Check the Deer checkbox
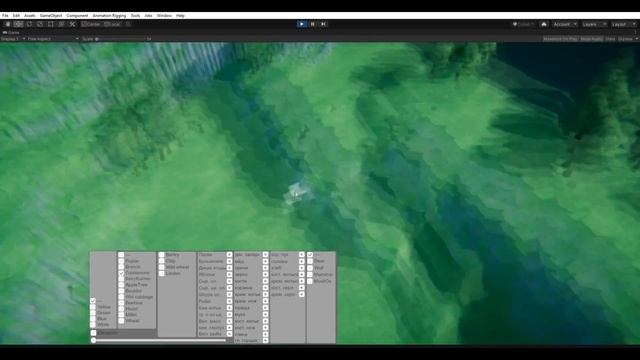 click(x=310, y=261)
